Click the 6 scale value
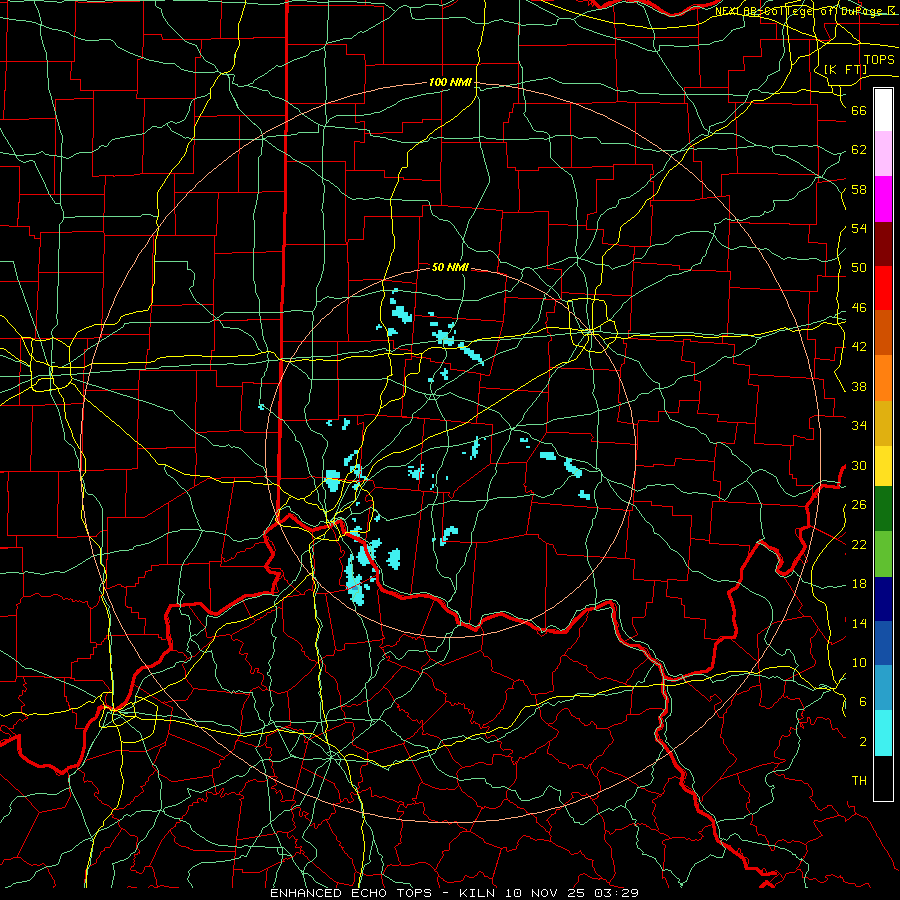This screenshot has width=900, height=900. click(x=862, y=702)
